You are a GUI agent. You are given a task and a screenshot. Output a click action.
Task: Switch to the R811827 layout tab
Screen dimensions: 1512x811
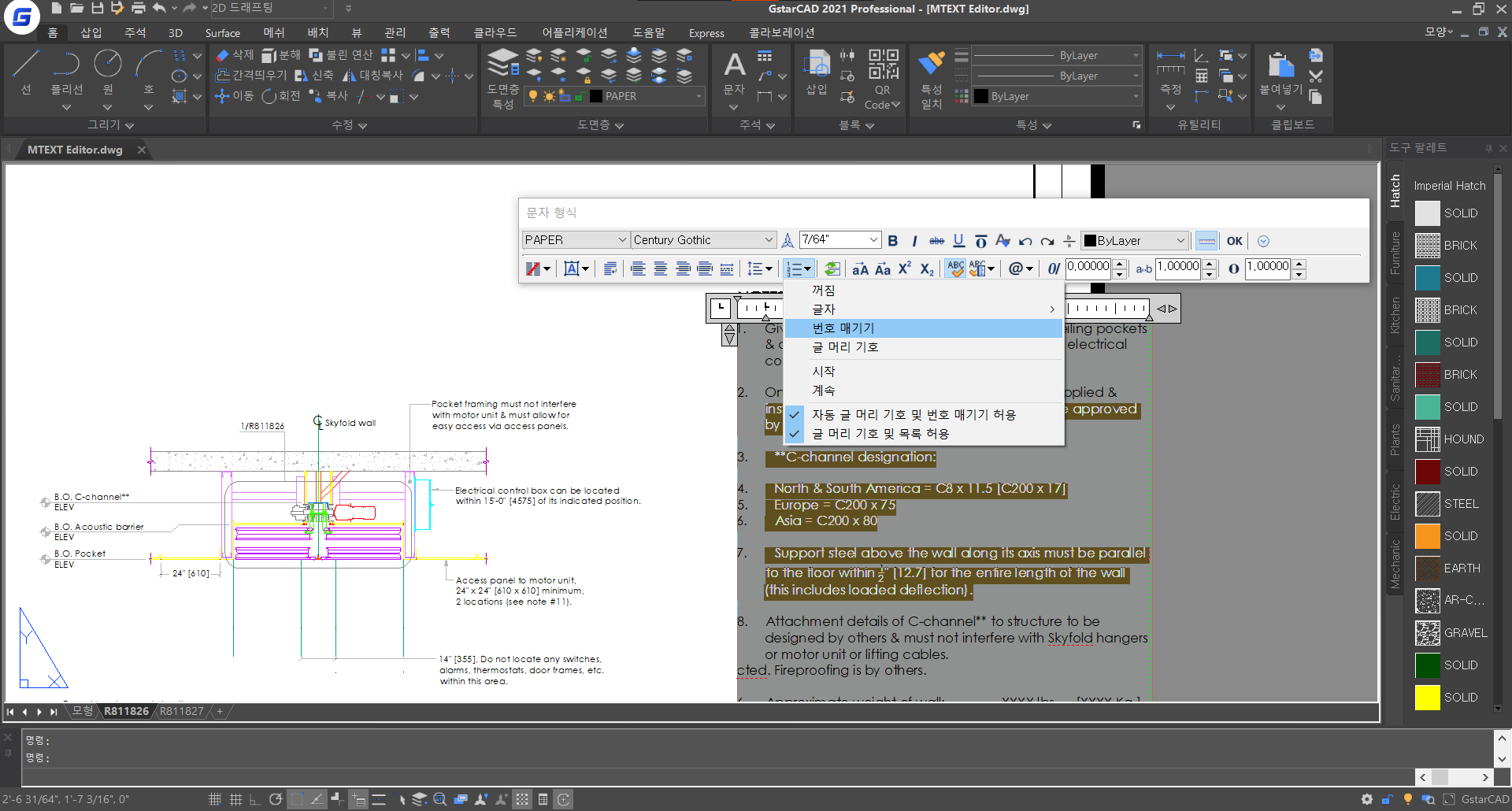182,711
